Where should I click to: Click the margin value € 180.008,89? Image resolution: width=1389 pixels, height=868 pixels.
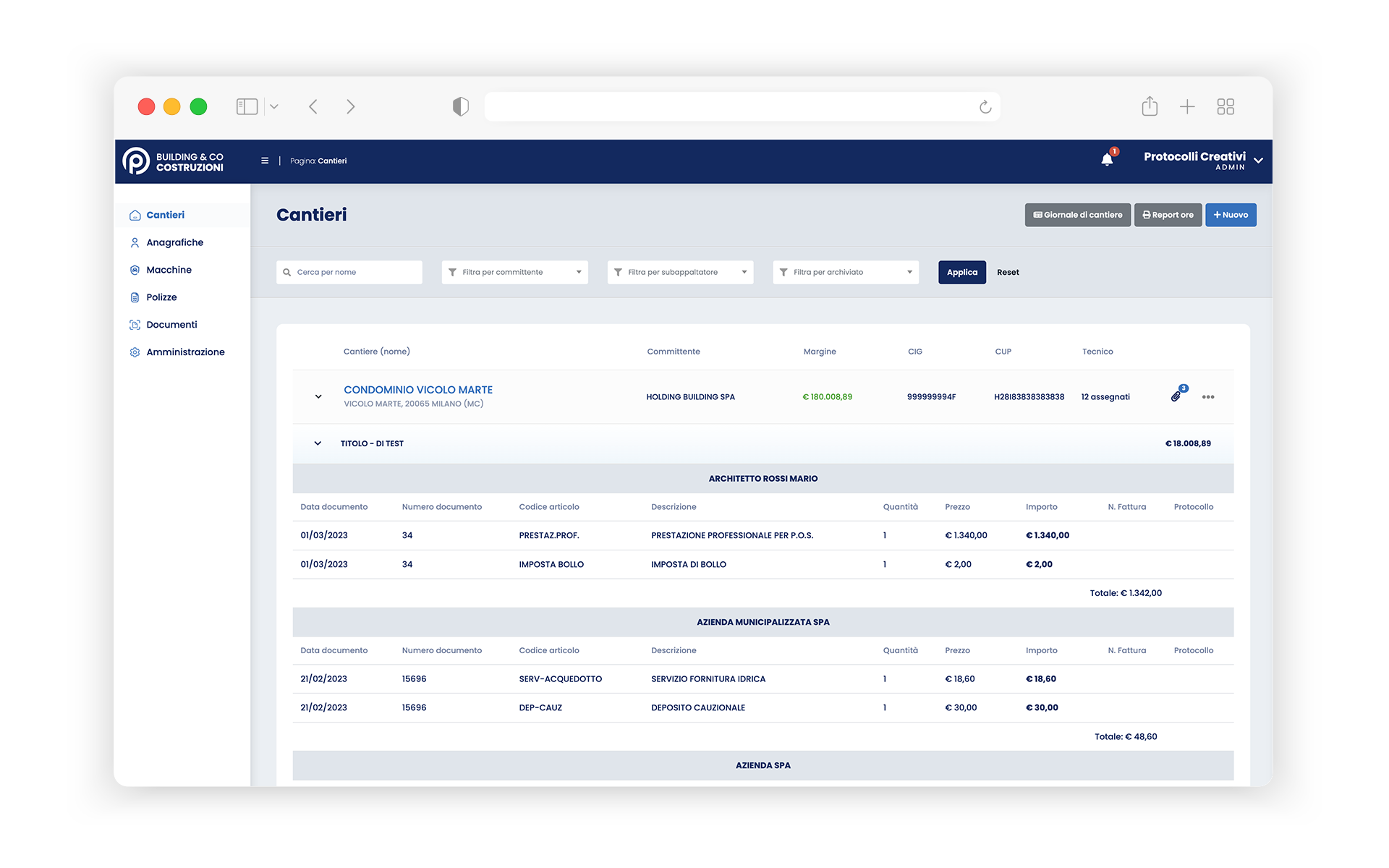coord(828,397)
